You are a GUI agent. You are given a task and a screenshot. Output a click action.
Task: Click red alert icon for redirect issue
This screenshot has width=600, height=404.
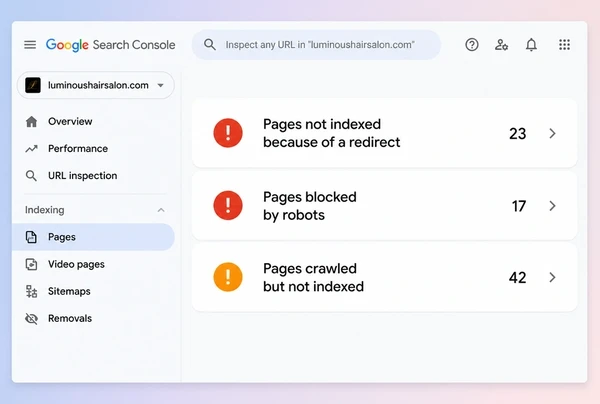pos(228,133)
